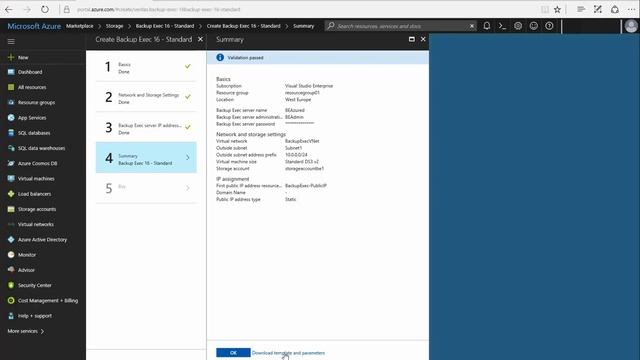This screenshot has height=360, width=640.
Task: Click the favorites star icon
Action: 557,9
